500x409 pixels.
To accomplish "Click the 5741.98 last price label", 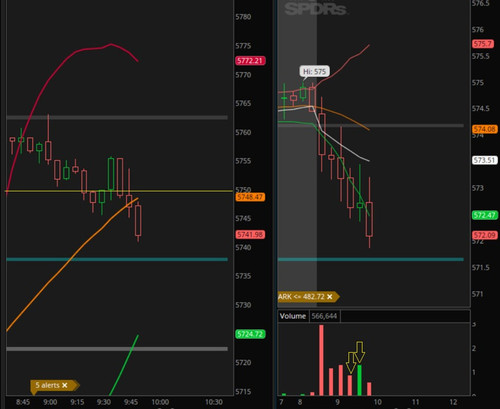I will point(250,235).
